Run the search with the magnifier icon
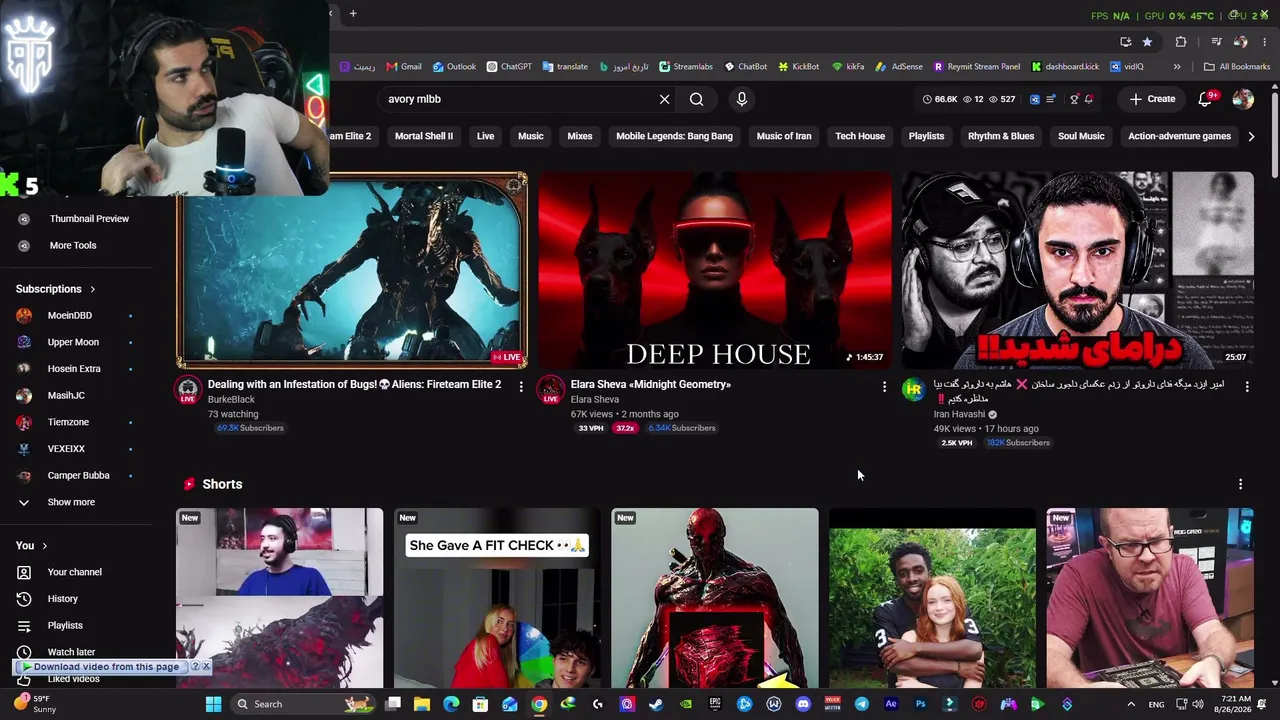This screenshot has width=1280, height=720. (x=697, y=99)
